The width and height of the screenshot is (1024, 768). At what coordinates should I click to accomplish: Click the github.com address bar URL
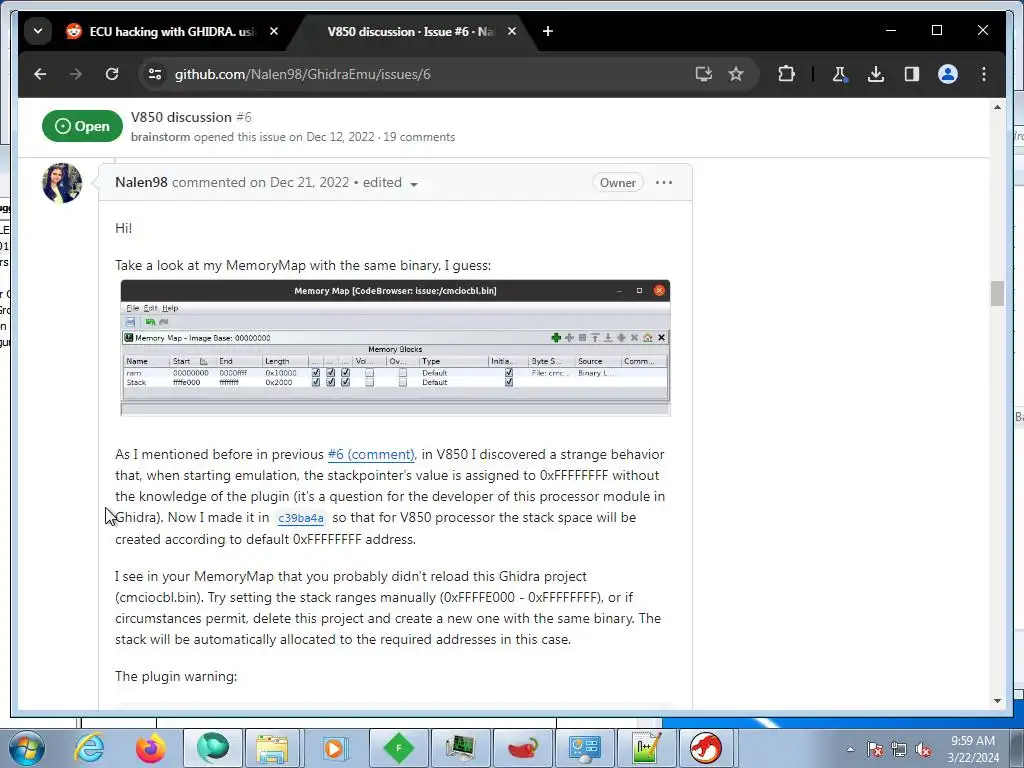tap(302, 74)
